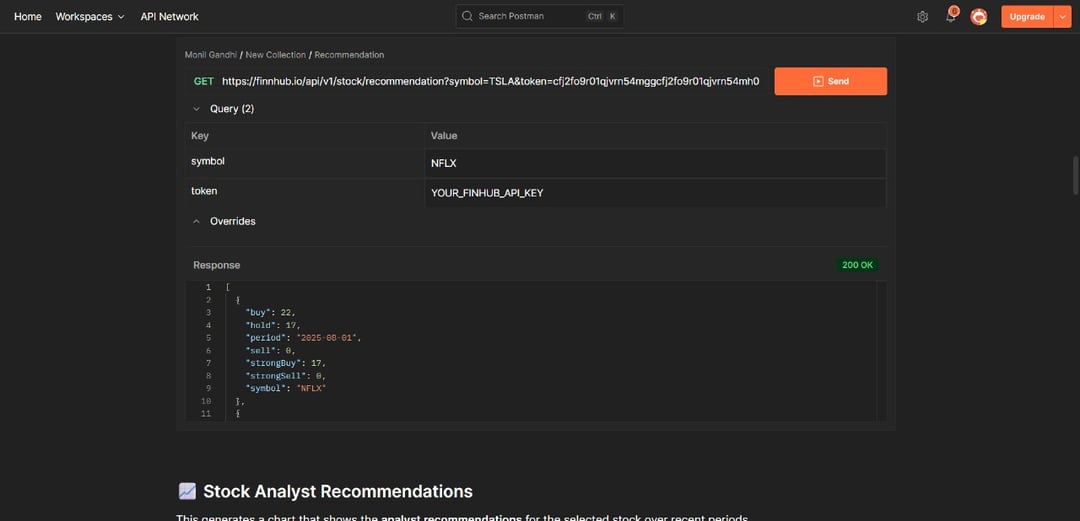
Task: Click the "strongSell": 0 response line
Action: (x=286, y=376)
